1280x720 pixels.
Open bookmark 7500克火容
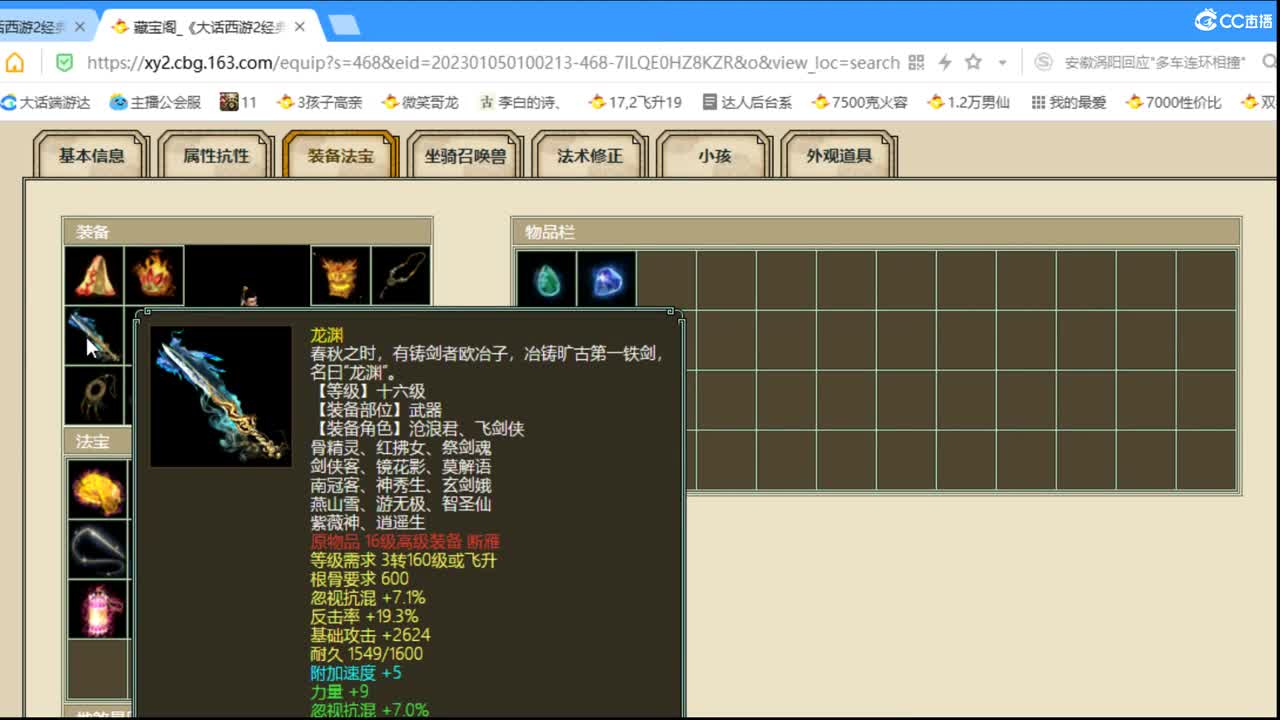[860, 102]
